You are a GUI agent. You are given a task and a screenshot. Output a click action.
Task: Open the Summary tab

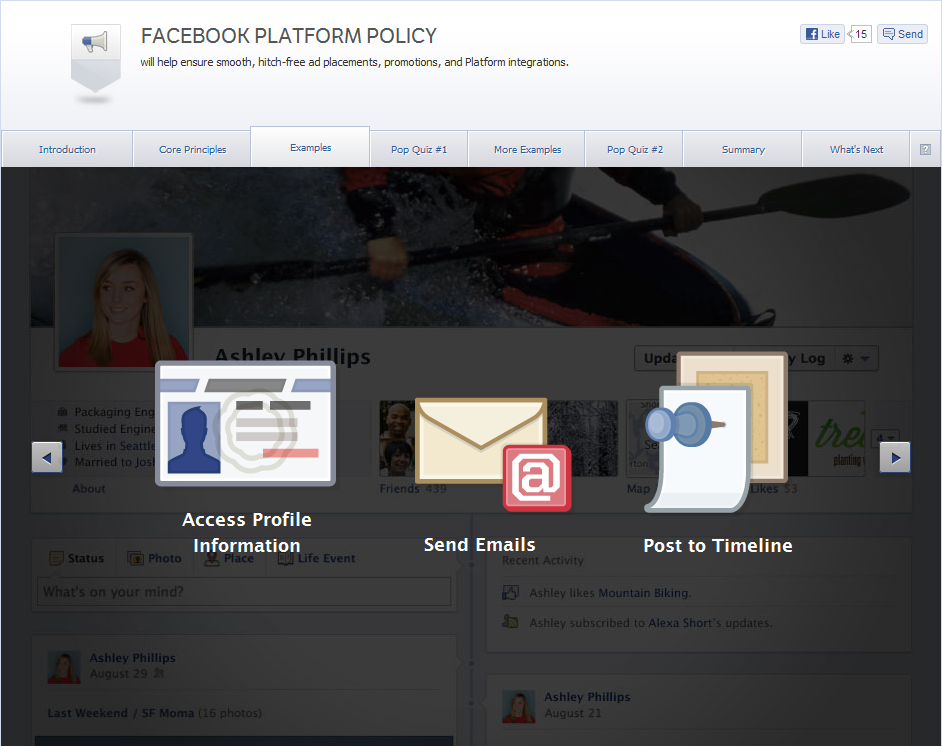tap(743, 150)
